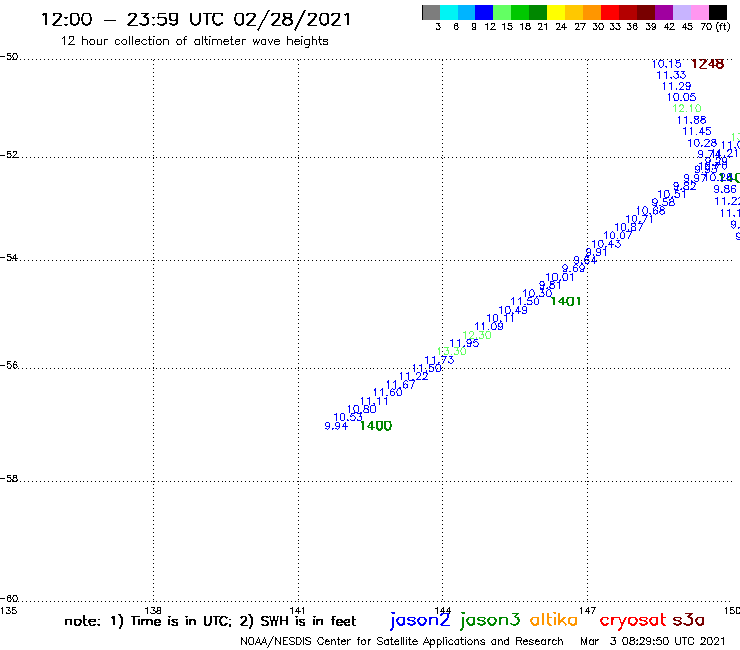Click the s3a satellite label
The image size is (740, 650).
689,620
